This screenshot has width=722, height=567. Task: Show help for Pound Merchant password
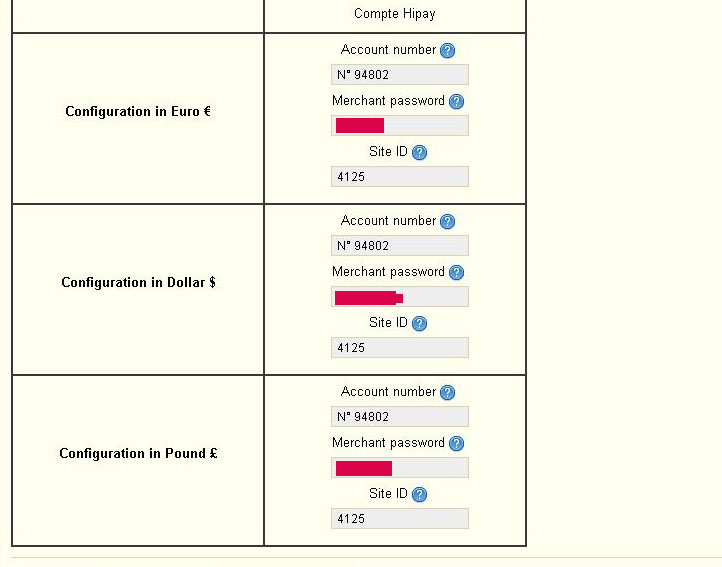click(456, 444)
